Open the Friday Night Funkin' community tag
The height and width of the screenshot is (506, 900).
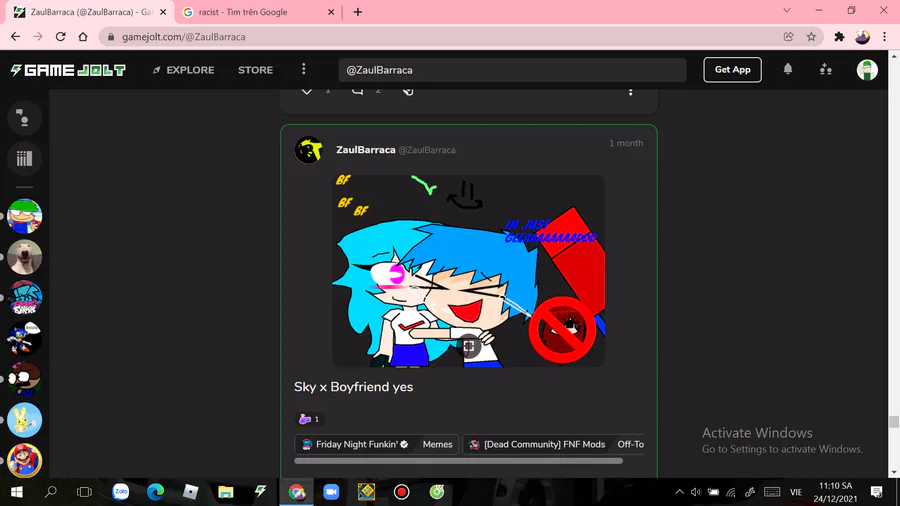(x=356, y=444)
